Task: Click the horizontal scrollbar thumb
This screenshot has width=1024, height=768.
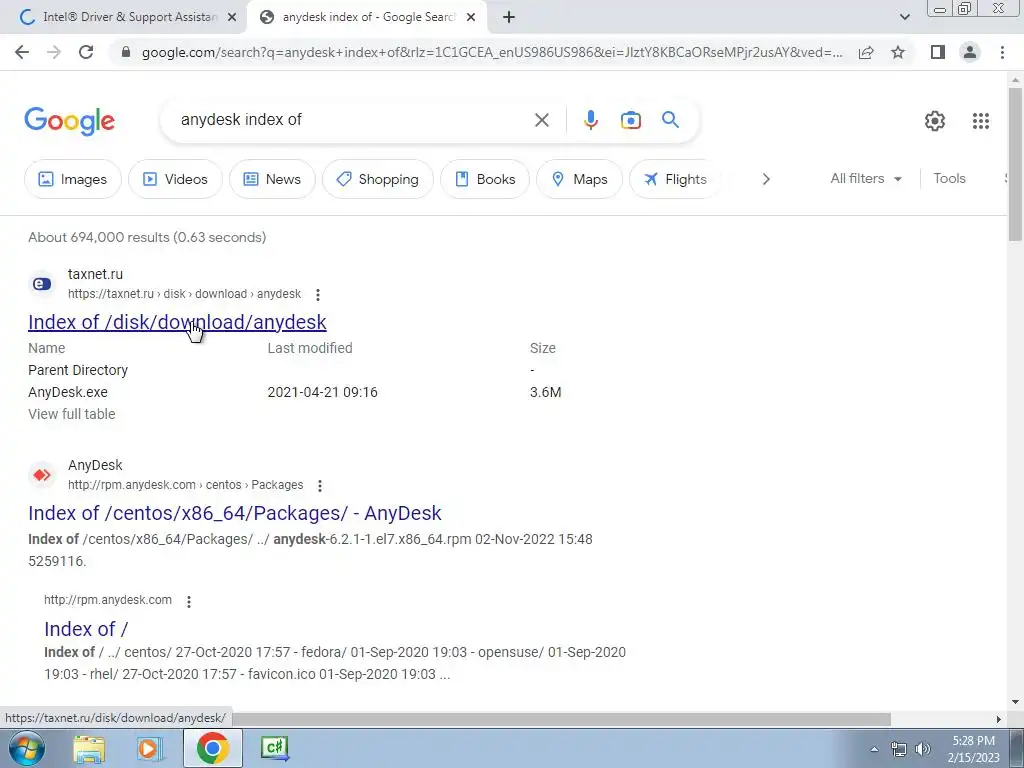Action: (562, 719)
